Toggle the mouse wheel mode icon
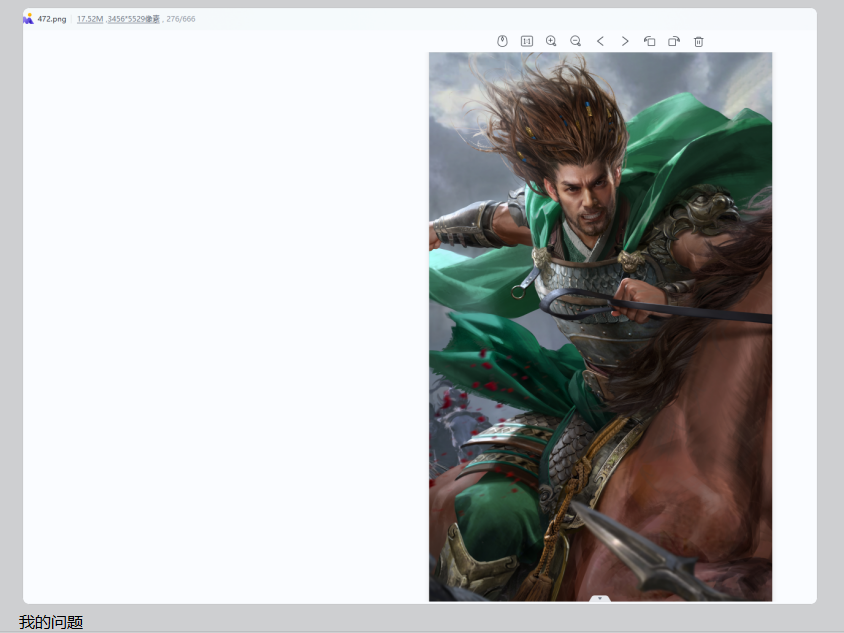Viewport: 844px width, 633px height. [502, 41]
